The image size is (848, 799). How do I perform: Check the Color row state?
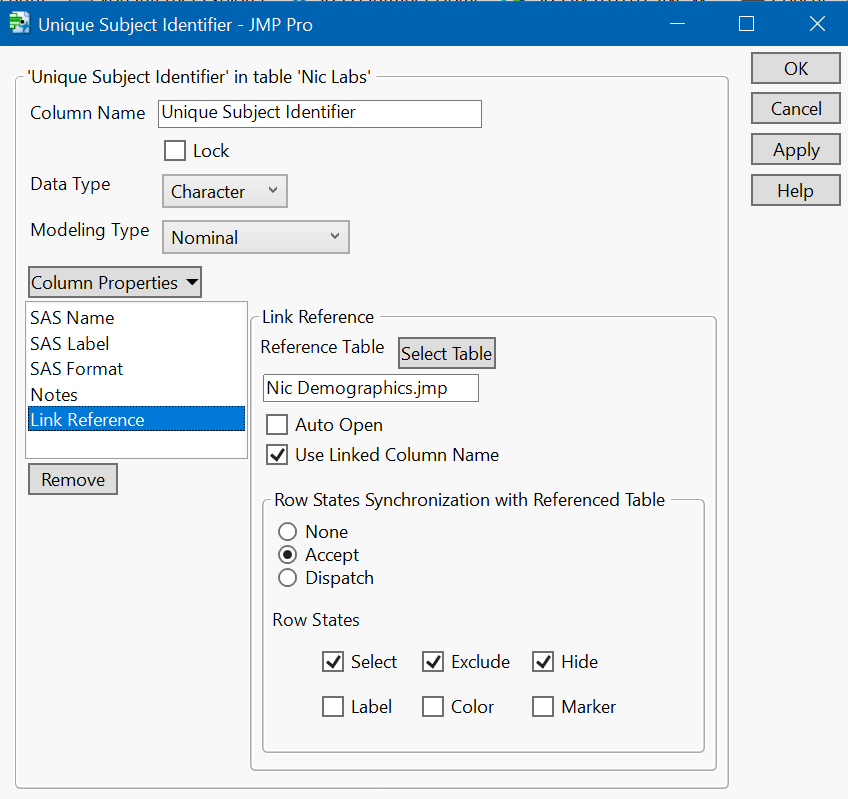coord(433,706)
